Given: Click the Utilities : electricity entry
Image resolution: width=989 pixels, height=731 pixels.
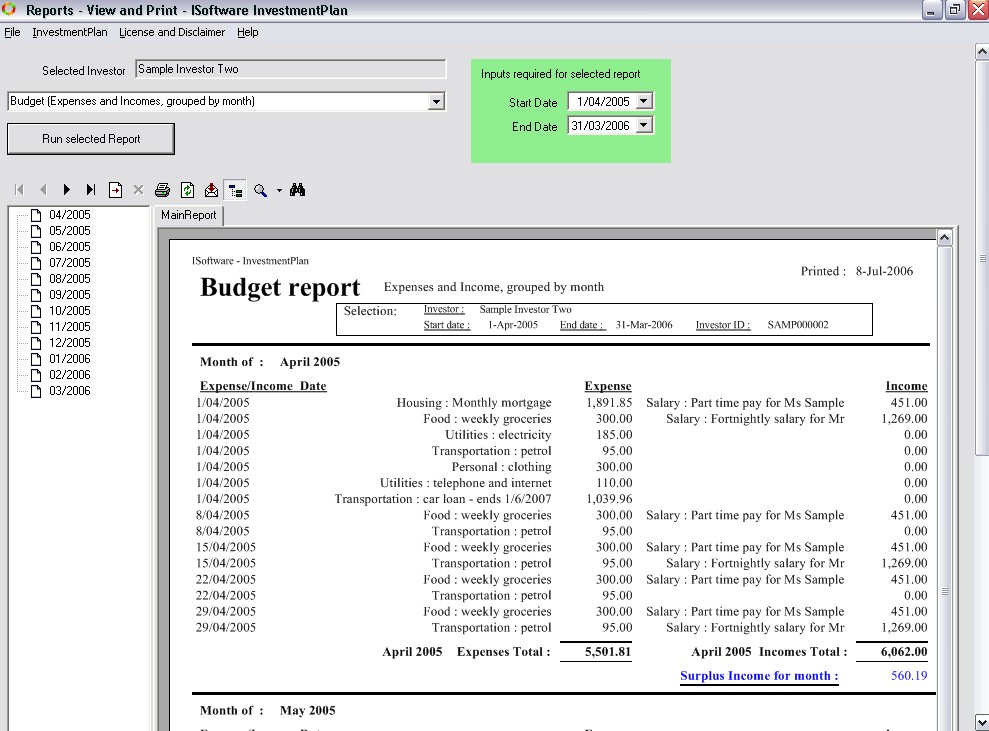Looking at the screenshot, I should [498, 435].
